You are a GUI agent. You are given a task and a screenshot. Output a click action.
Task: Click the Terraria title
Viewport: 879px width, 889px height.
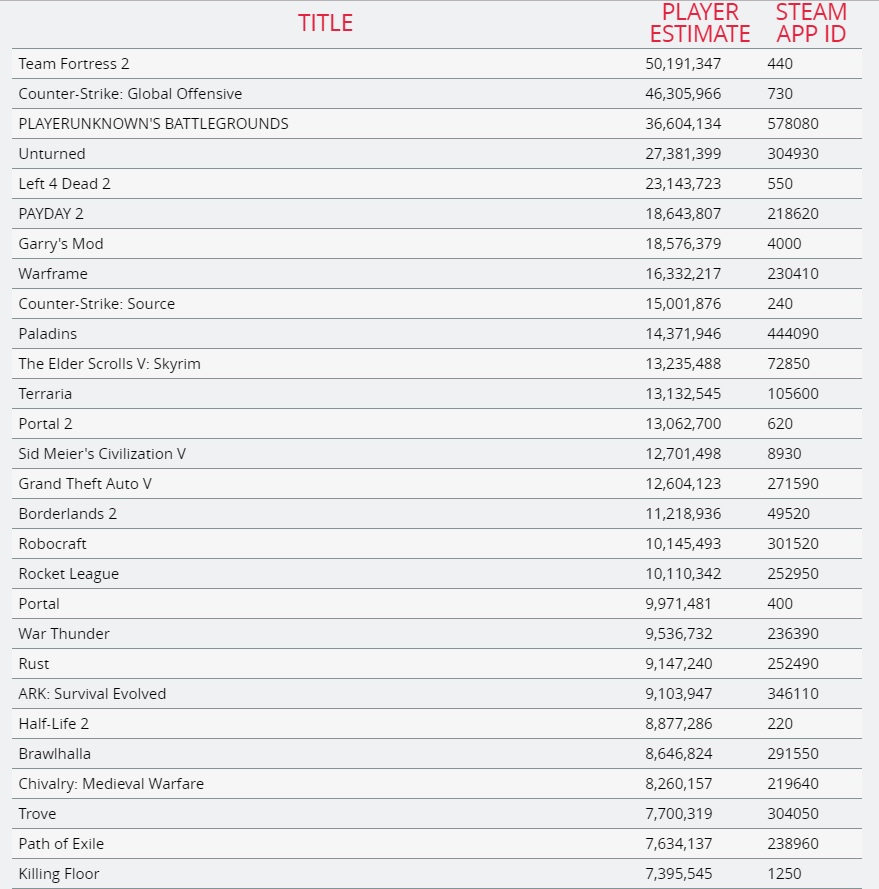[x=45, y=394]
